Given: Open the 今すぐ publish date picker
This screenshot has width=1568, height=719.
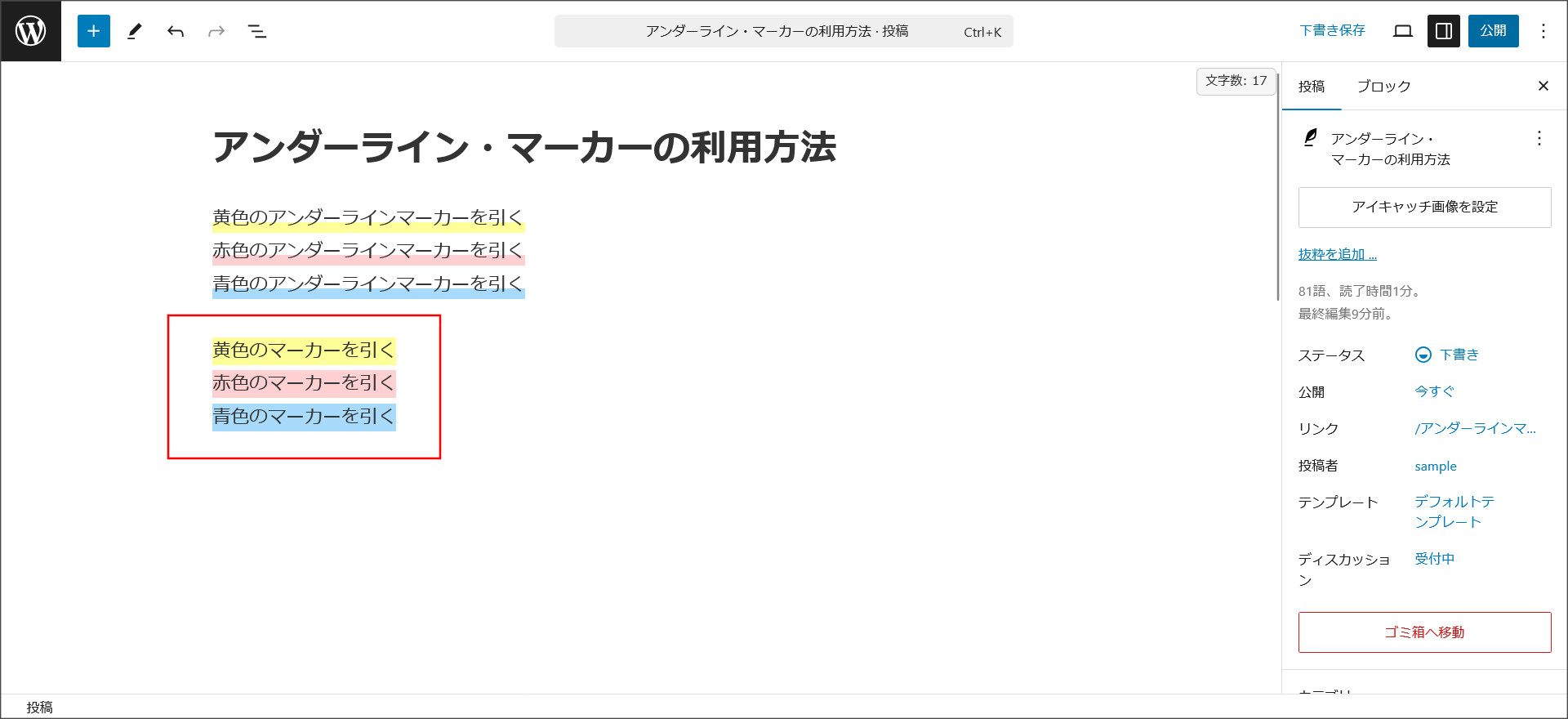Looking at the screenshot, I should [1435, 391].
